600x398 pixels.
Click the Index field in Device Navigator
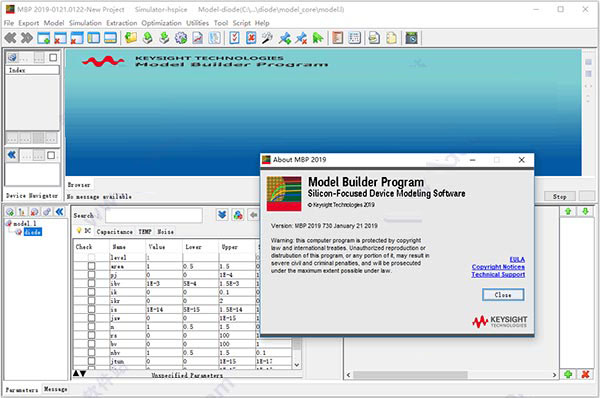(x=32, y=70)
